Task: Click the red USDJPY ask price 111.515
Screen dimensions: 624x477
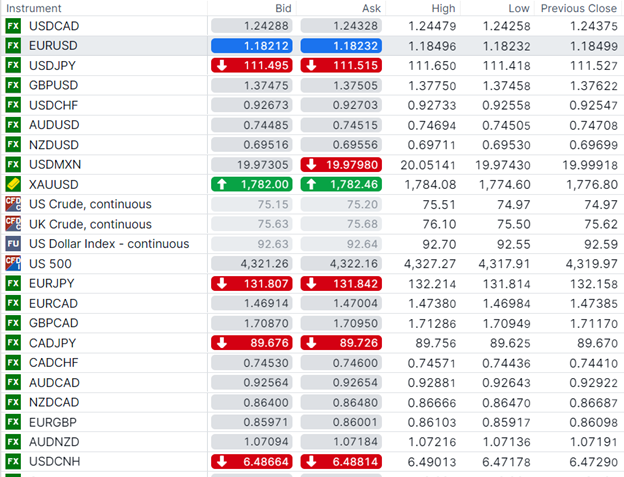Action: pos(341,65)
